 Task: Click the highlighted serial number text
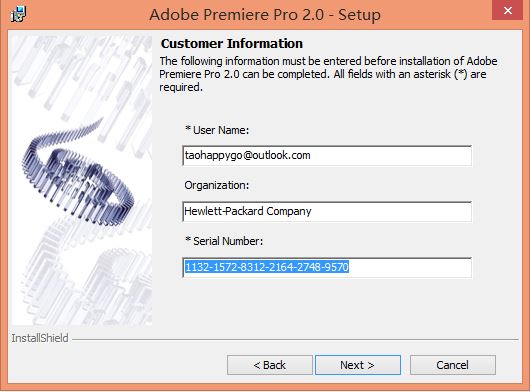pyautogui.click(x=267, y=267)
